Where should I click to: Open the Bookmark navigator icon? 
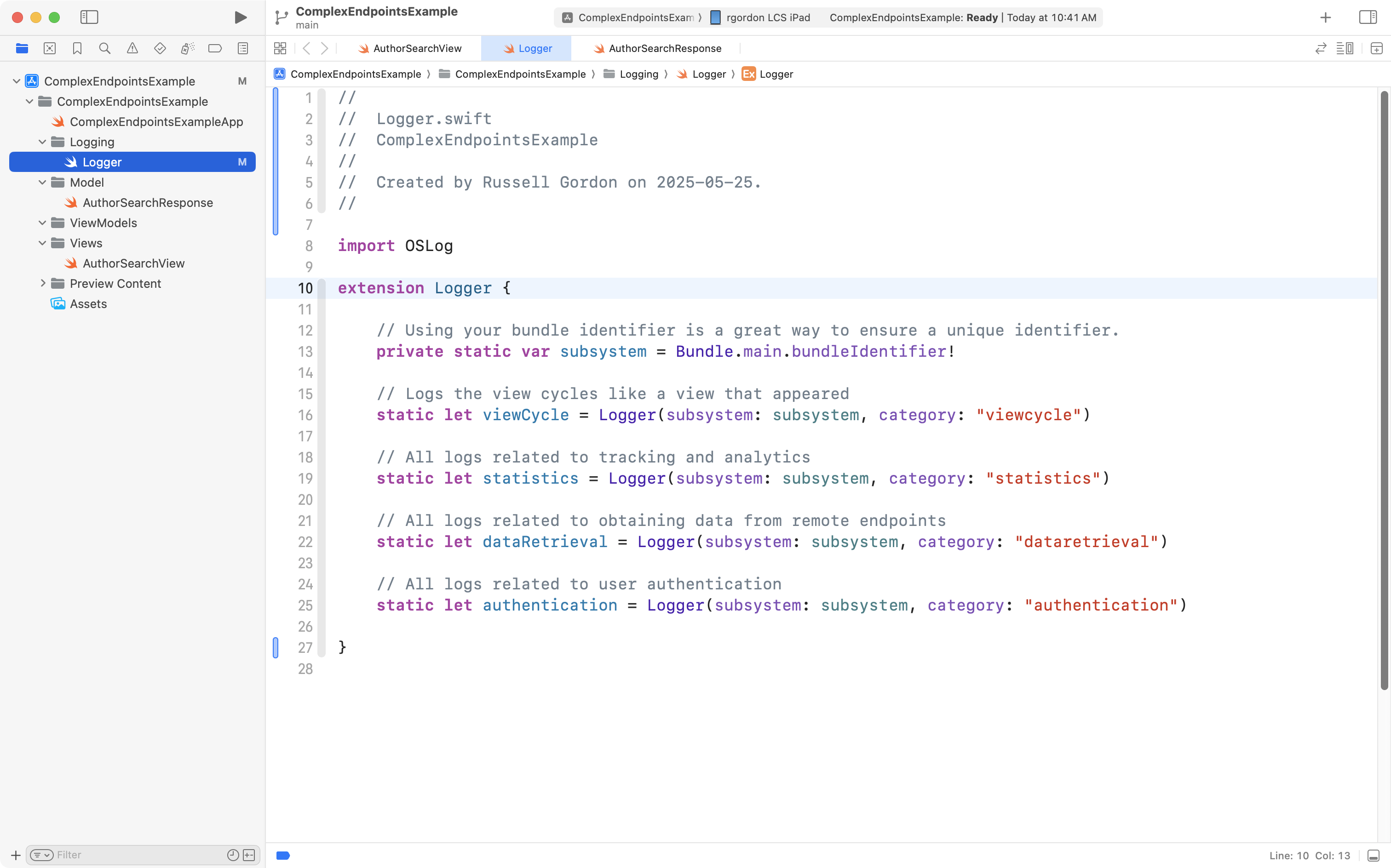pos(77,48)
